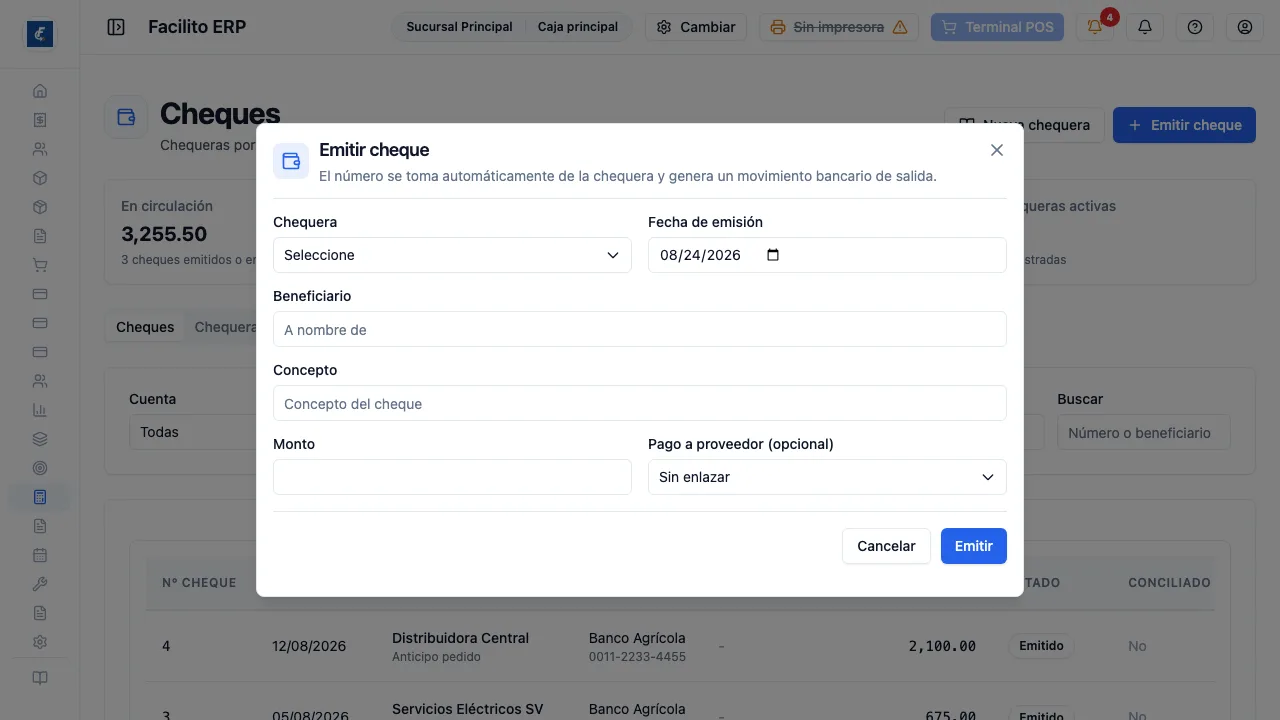Viewport: 1280px width, 720px height.
Task: Open the target circle icon in the sidebar
Action: [40, 468]
